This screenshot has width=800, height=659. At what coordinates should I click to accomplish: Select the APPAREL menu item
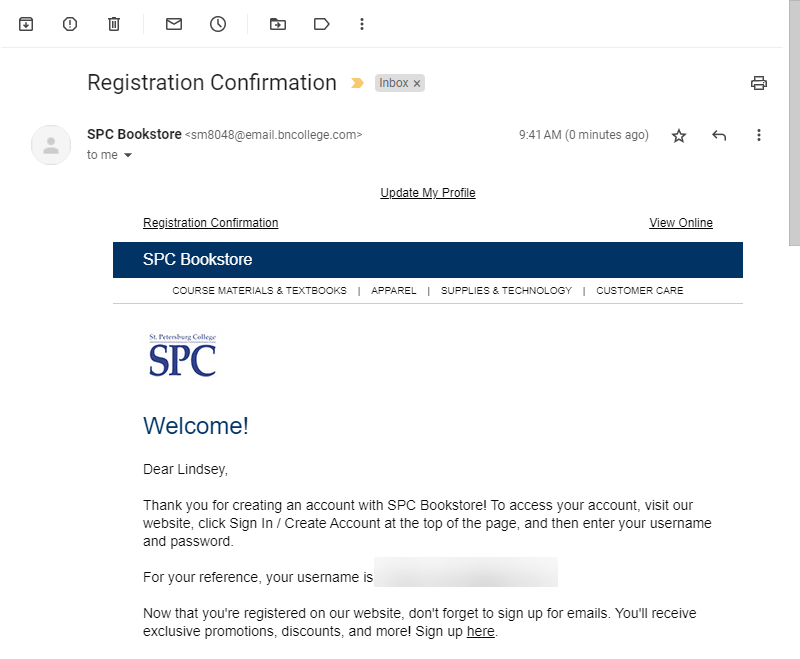pyautogui.click(x=394, y=290)
